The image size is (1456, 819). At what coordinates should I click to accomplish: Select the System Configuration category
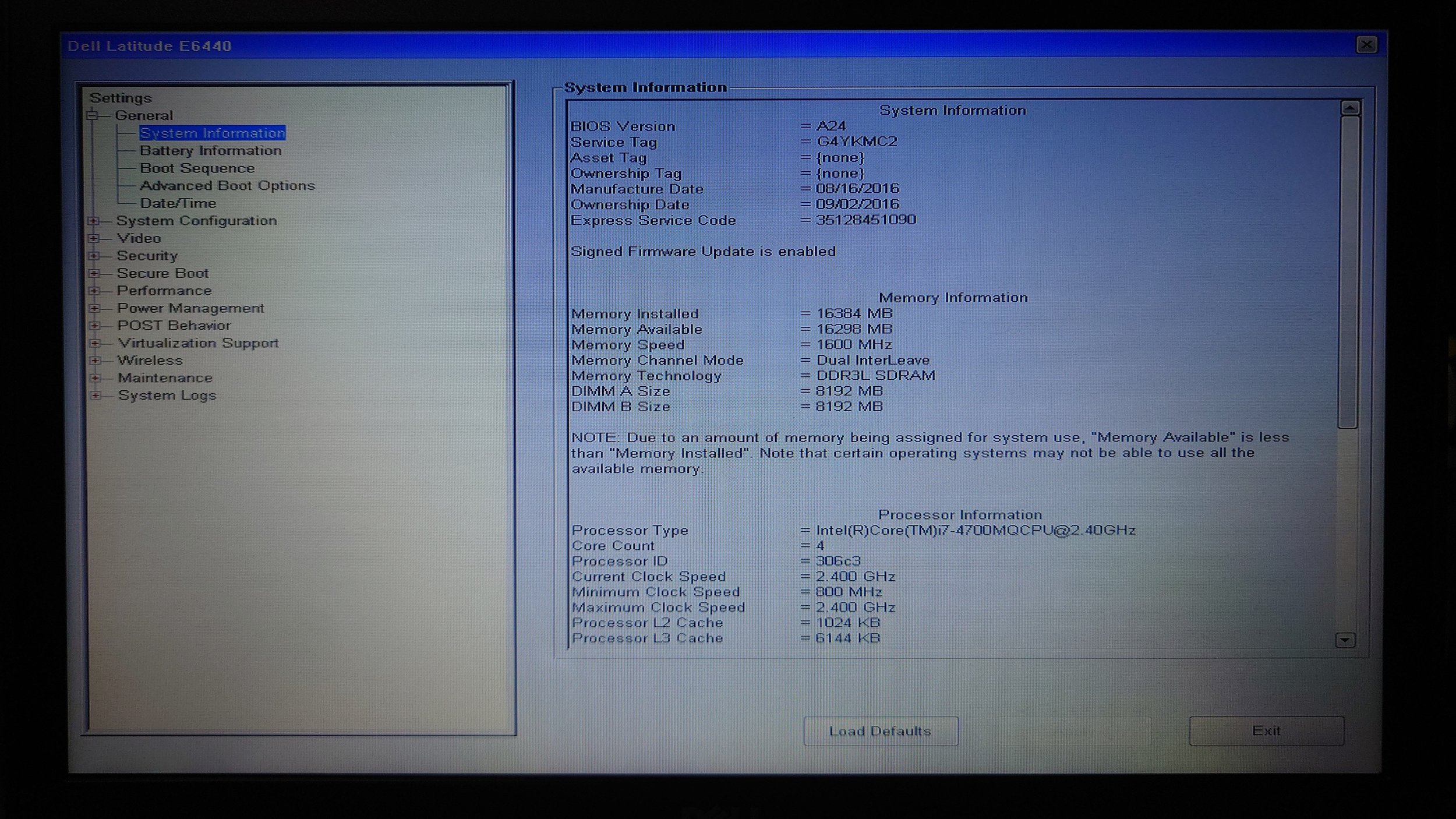point(197,221)
